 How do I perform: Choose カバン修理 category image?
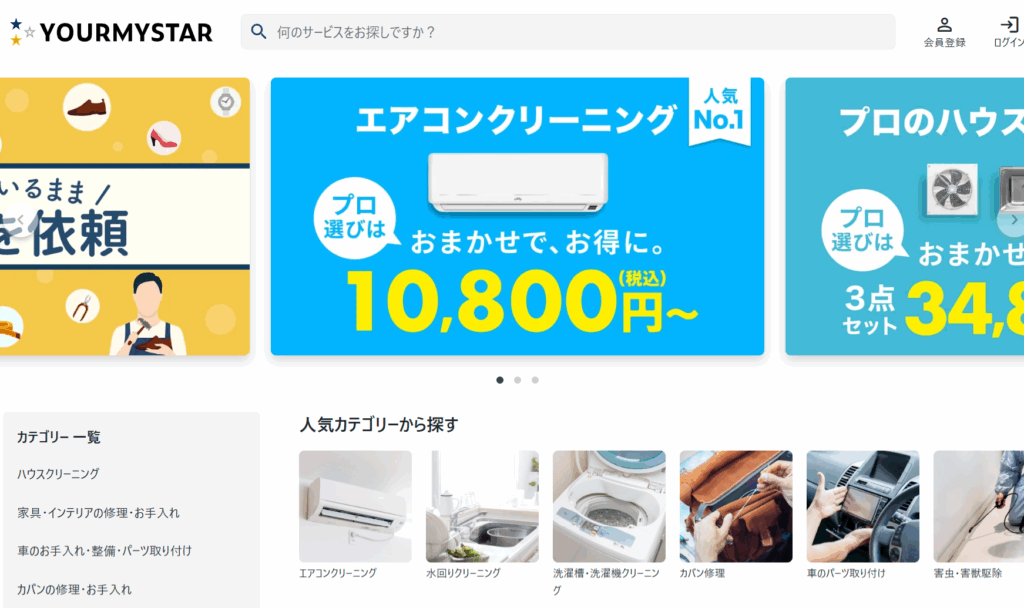pyautogui.click(x=736, y=506)
